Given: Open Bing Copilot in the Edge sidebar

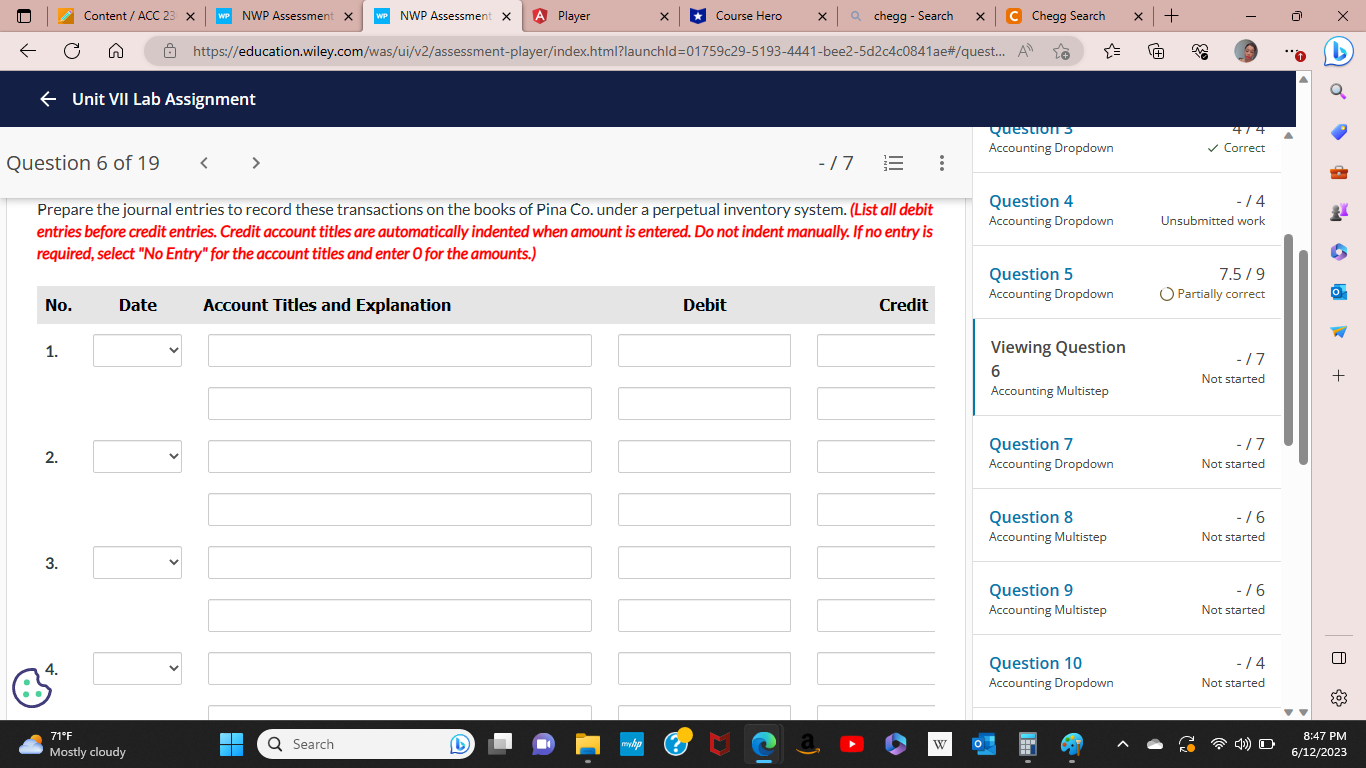Looking at the screenshot, I should pyautogui.click(x=1338, y=51).
